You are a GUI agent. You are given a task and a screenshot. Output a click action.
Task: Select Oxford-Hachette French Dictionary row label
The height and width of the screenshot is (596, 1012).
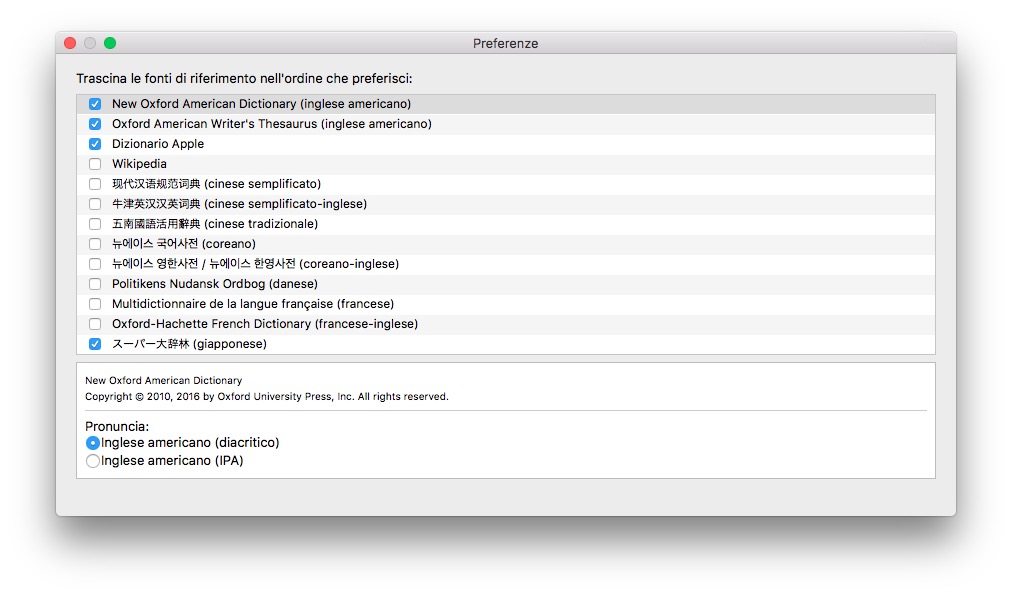tap(265, 324)
